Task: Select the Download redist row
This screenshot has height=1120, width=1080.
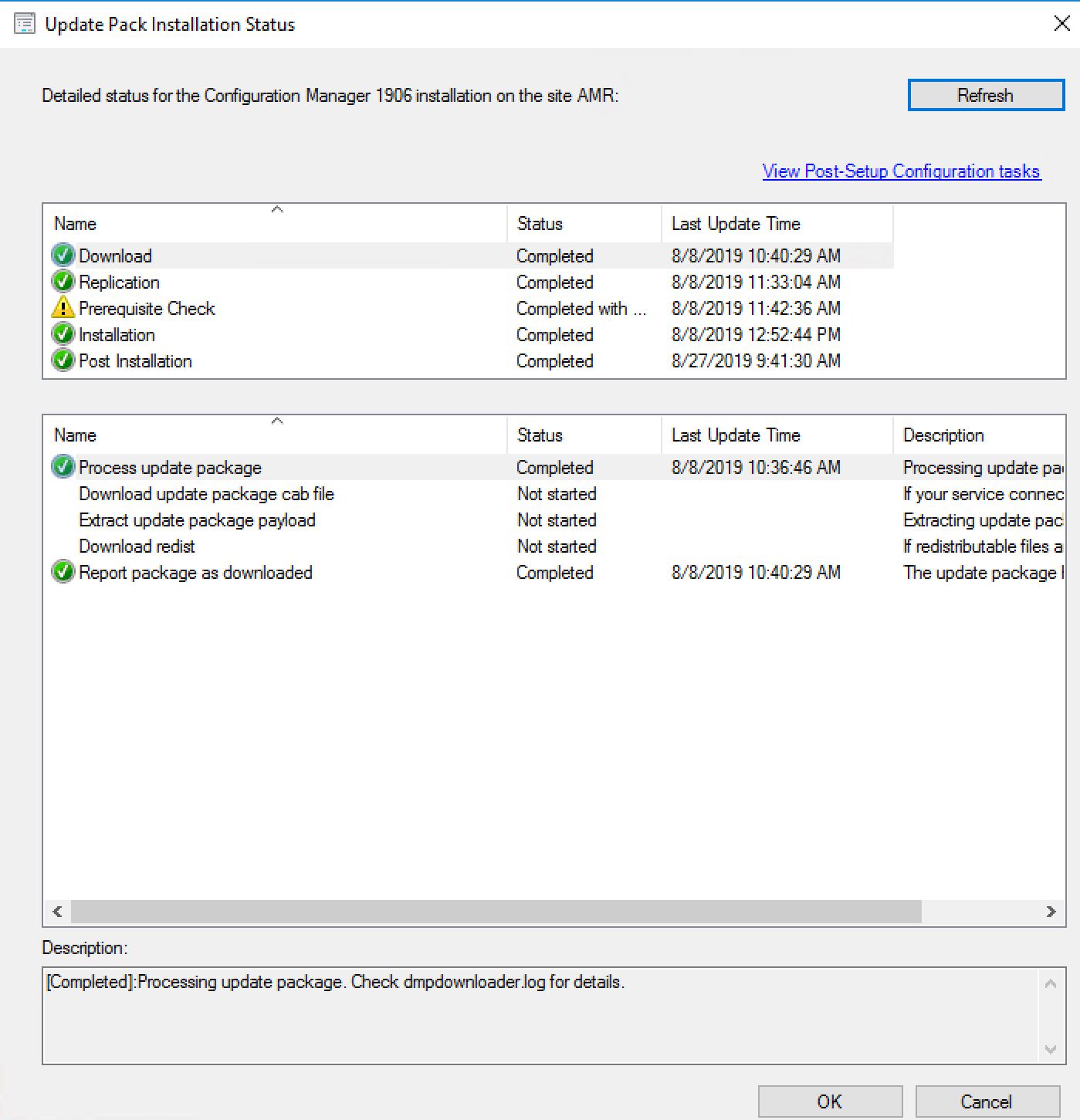Action: point(137,546)
